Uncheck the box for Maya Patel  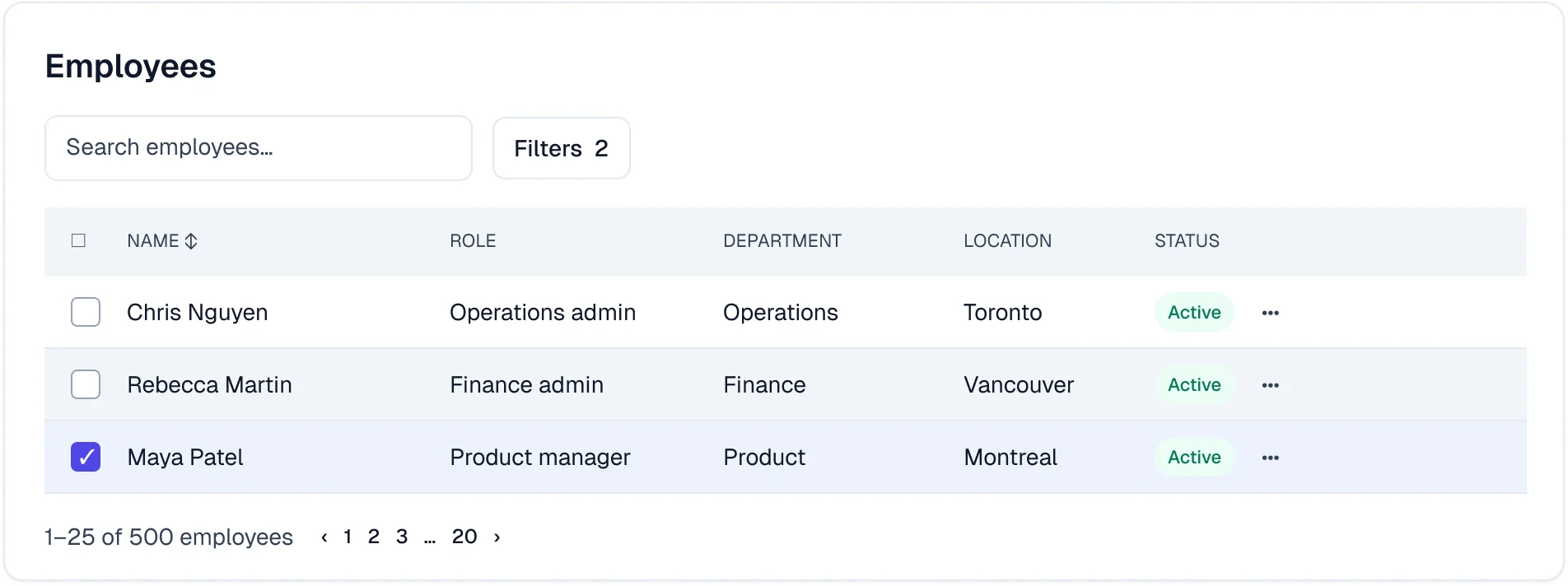pos(86,457)
